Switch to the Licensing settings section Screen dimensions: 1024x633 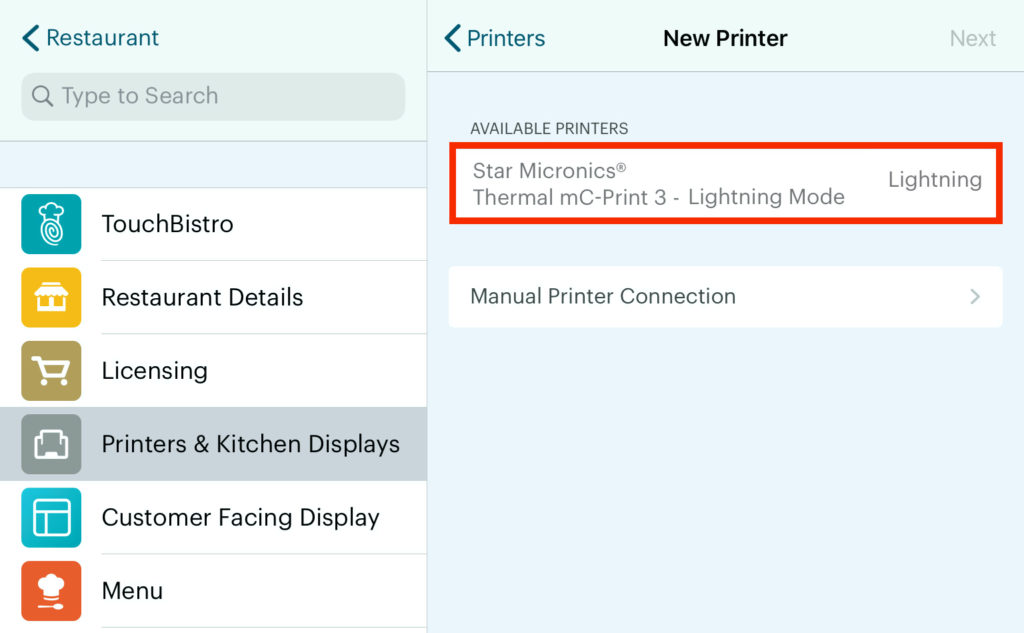155,371
